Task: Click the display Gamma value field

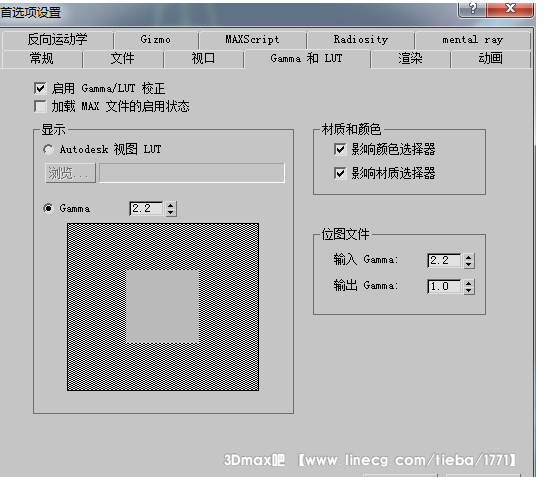Action: (146, 209)
